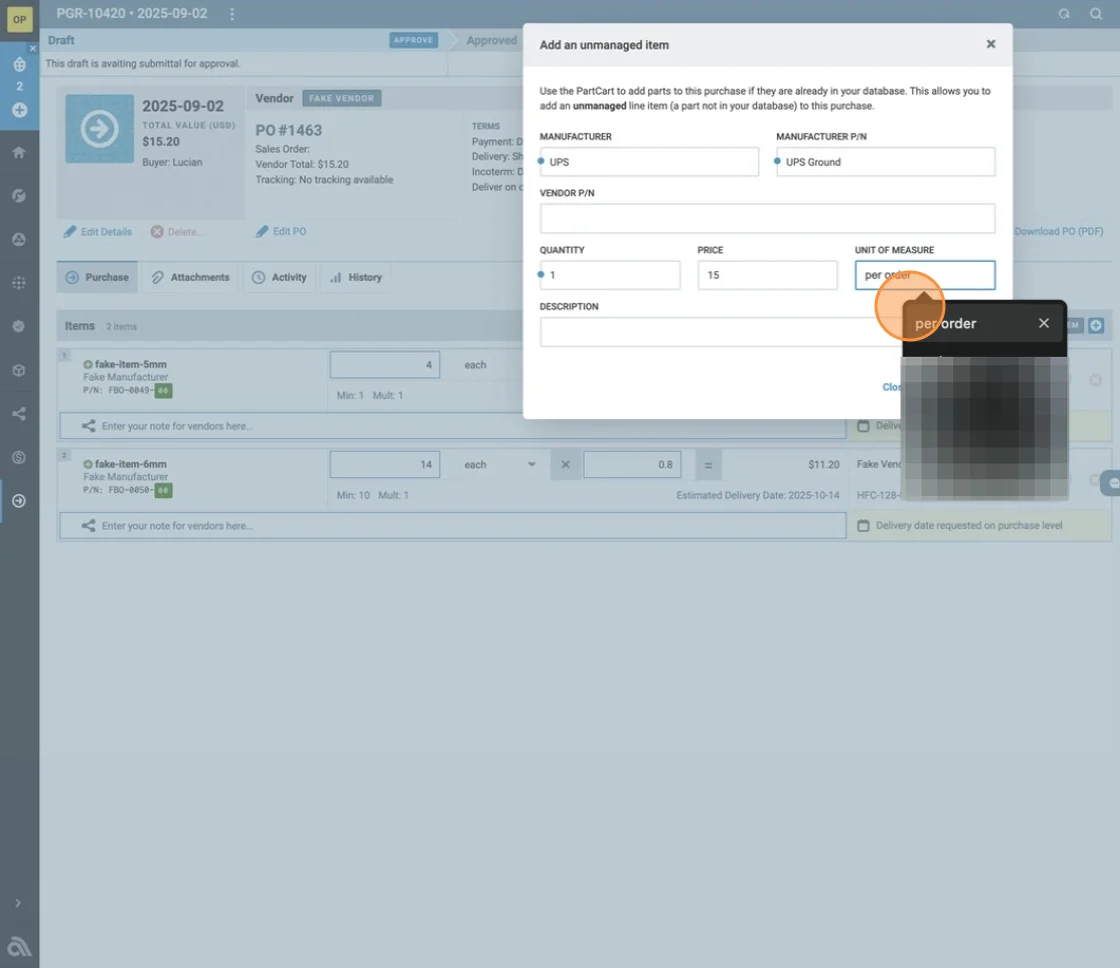Click the cube inventory icon in the sidebar
1120x968 pixels.
19,370
